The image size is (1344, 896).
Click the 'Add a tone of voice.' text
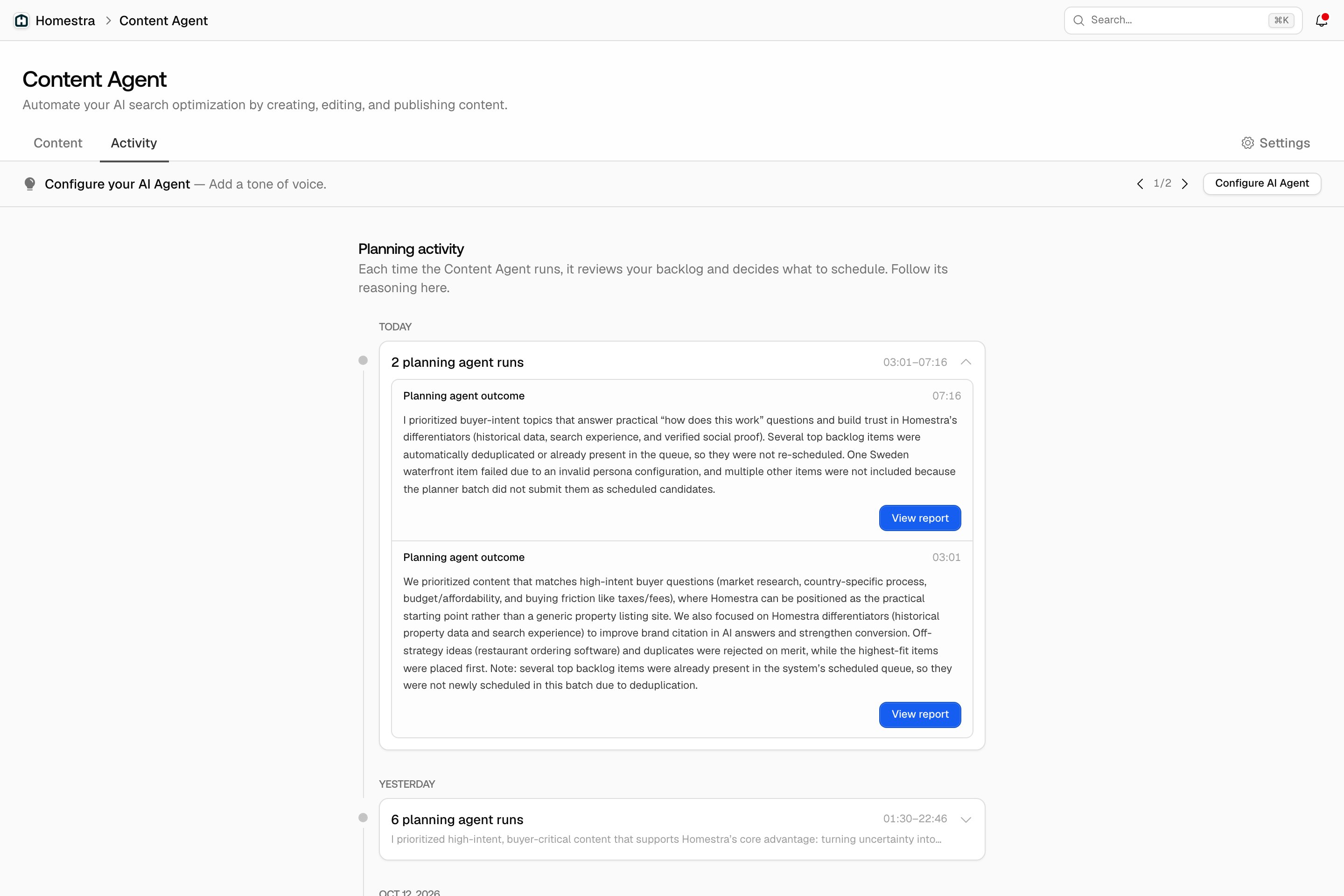click(267, 184)
